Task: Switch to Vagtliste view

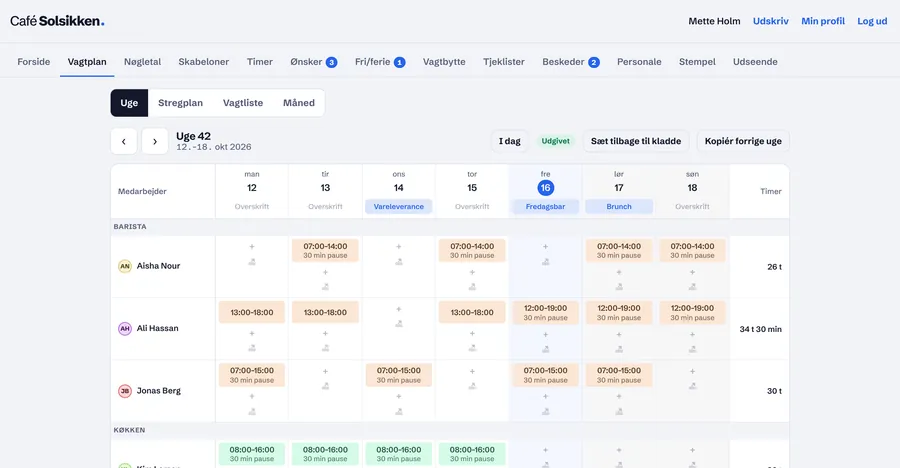Action: (243, 103)
